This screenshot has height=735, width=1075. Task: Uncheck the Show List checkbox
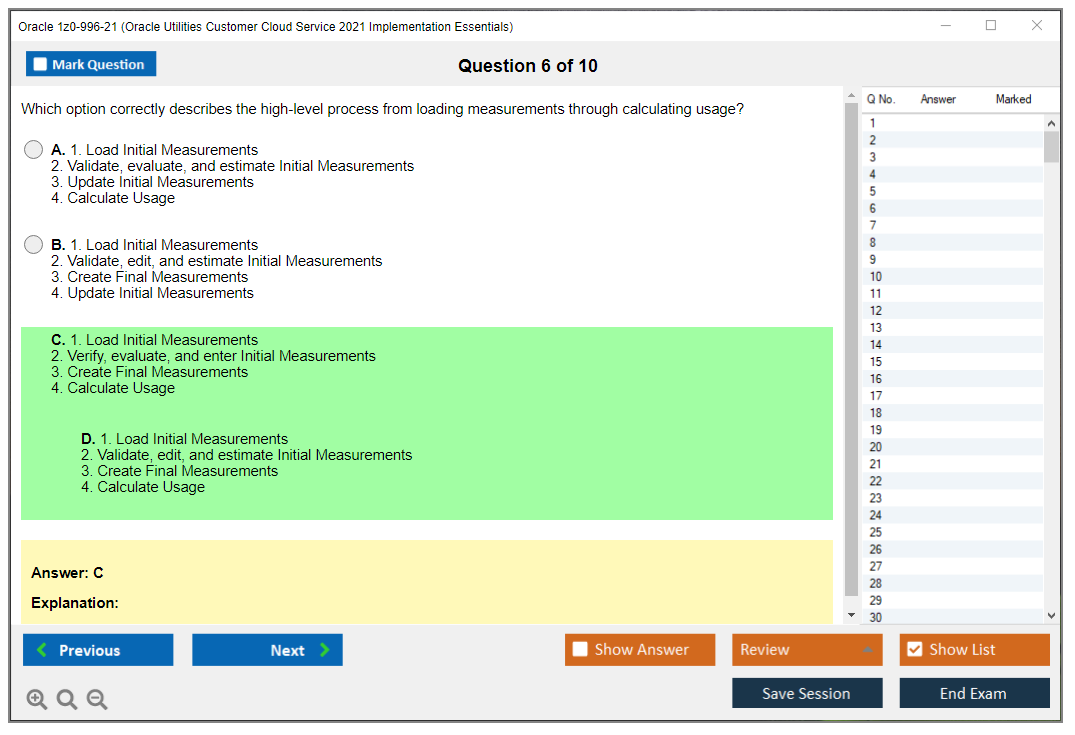tap(914, 650)
